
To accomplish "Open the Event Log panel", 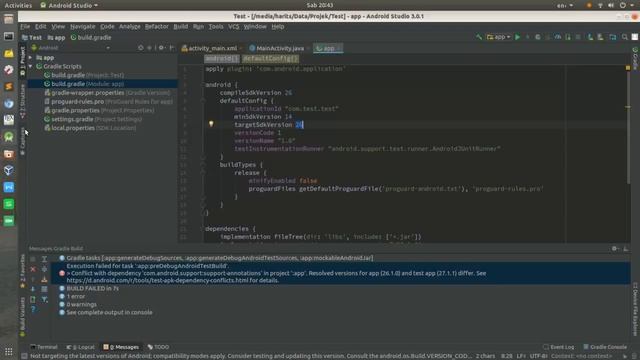I will pyautogui.click(x=558, y=347).
